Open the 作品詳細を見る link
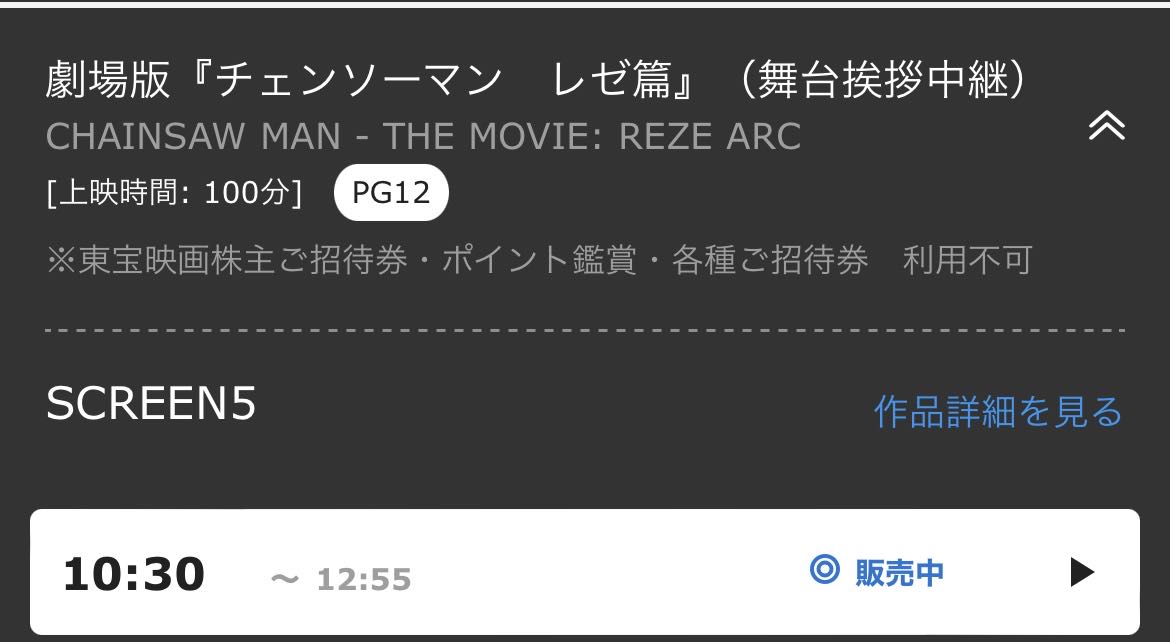 click(x=998, y=411)
